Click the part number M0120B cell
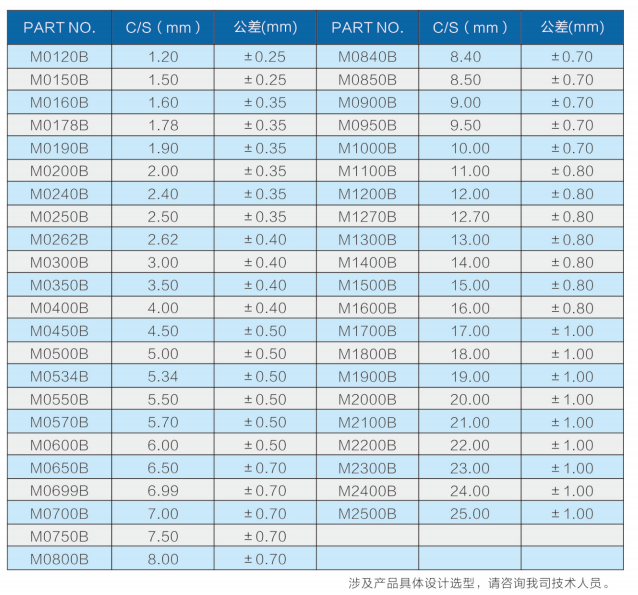This screenshot has width=638, height=595. (59, 57)
